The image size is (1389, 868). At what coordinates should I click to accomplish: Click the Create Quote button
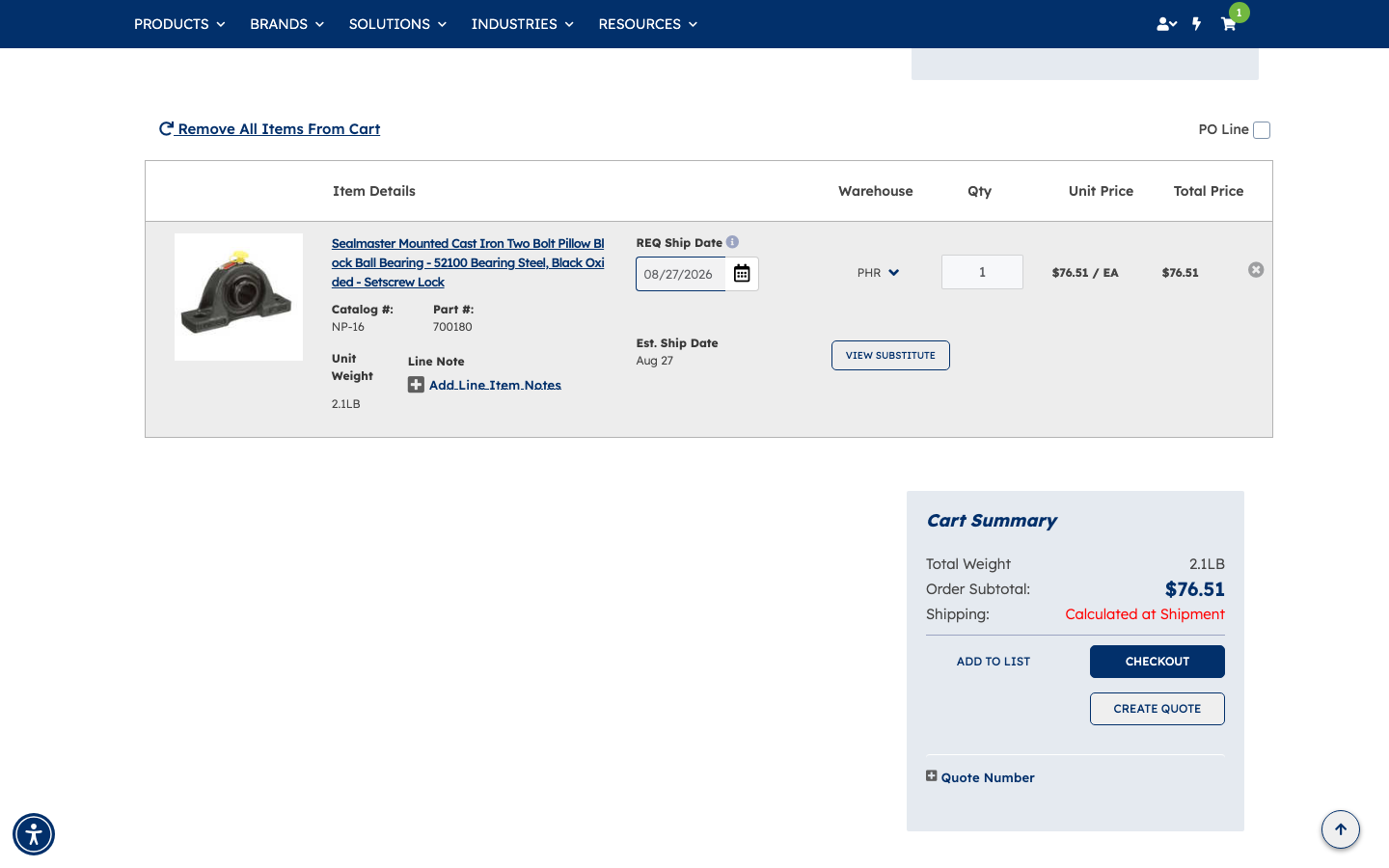1157,709
